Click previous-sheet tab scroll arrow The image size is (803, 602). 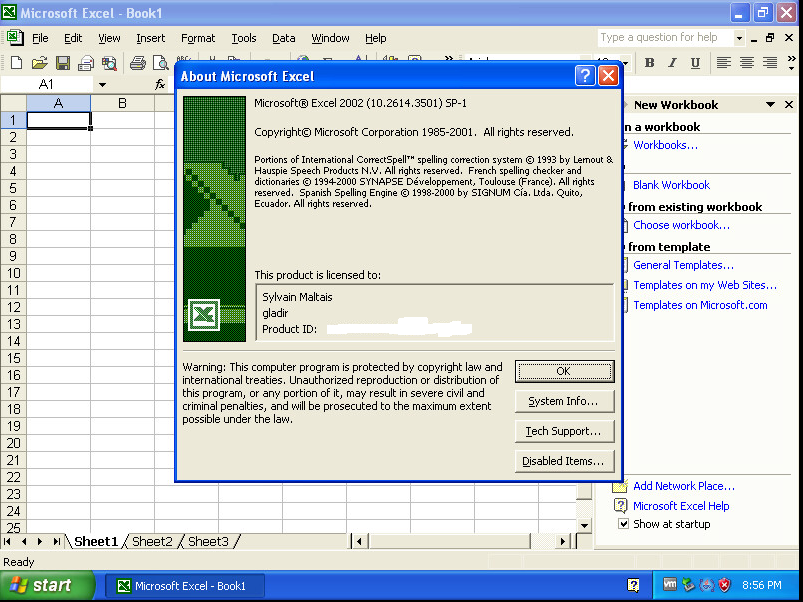point(24,541)
